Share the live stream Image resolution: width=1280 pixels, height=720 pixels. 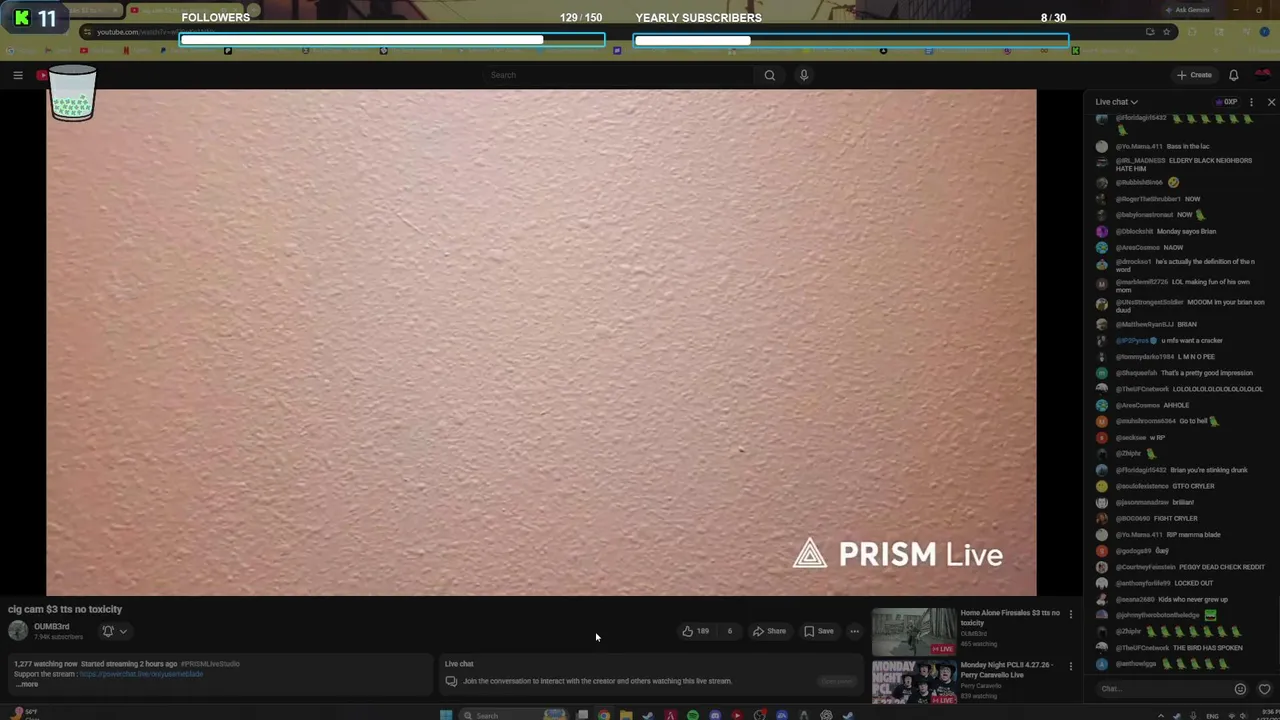click(x=769, y=631)
